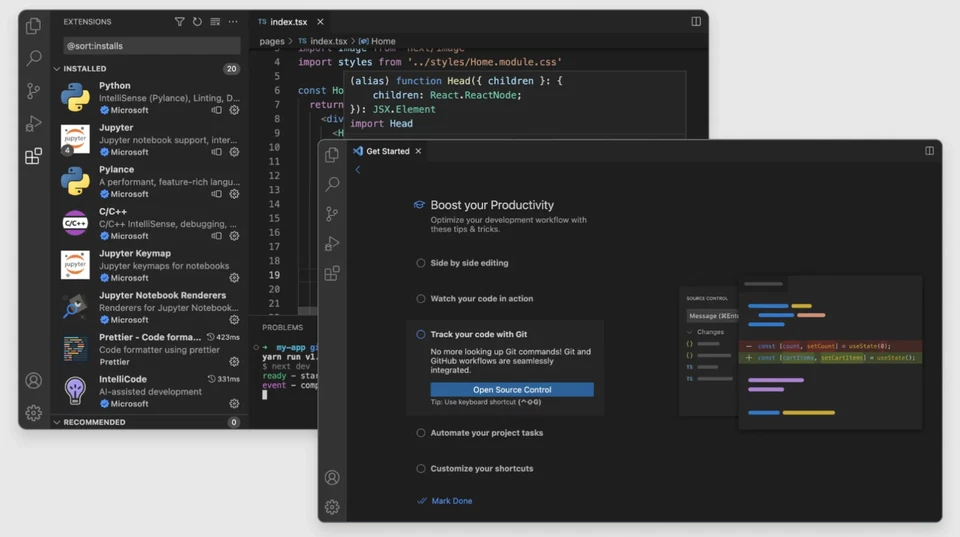Open settings gear for C/C++ extension
The width and height of the screenshot is (960, 537).
point(234,236)
